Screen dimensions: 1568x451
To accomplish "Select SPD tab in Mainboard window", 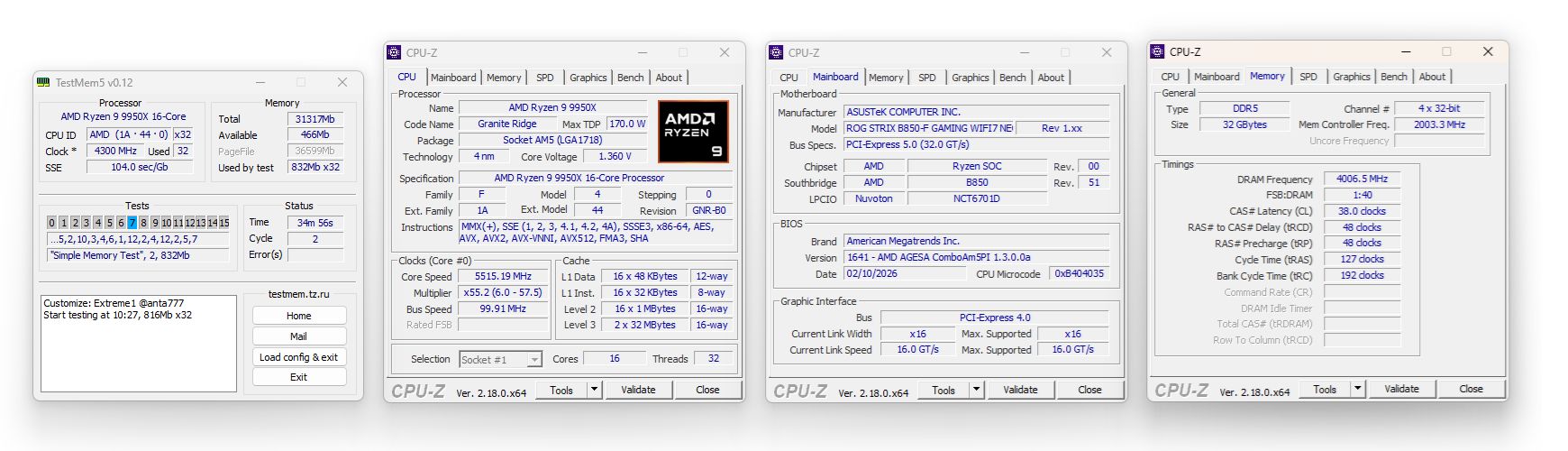I will 927,78.
